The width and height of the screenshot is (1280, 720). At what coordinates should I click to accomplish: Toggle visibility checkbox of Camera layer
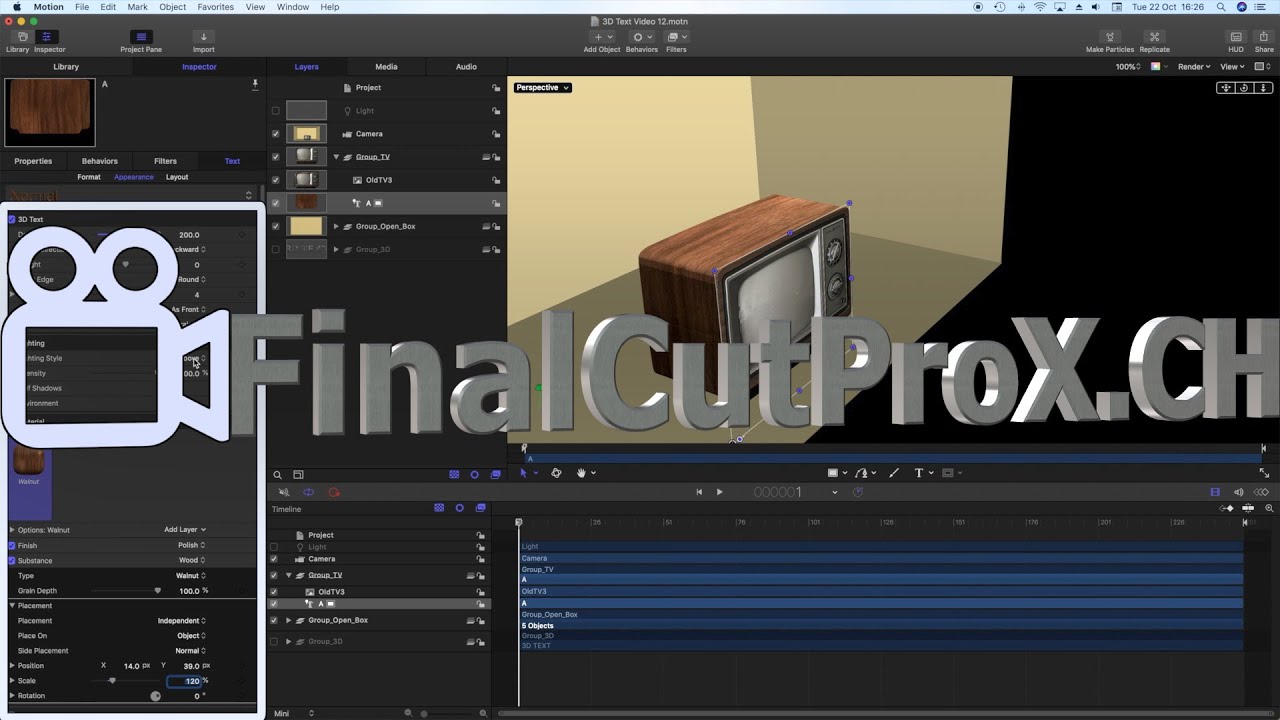[x=276, y=134]
